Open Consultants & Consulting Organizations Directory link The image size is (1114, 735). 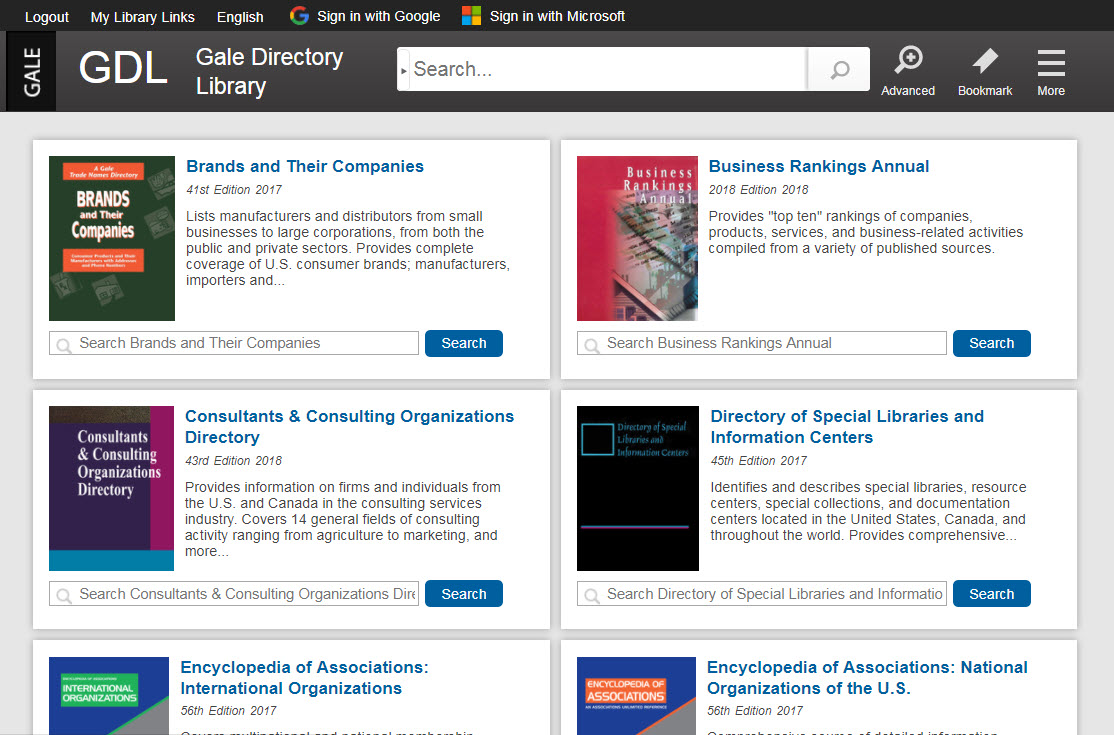pyautogui.click(x=350, y=427)
